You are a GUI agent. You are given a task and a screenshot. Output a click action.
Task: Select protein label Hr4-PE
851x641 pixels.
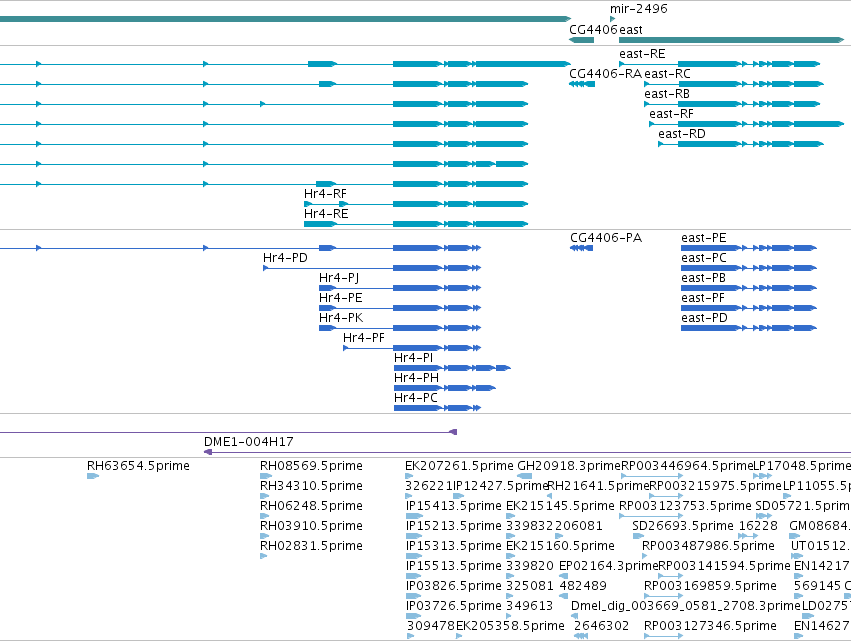pos(340,298)
